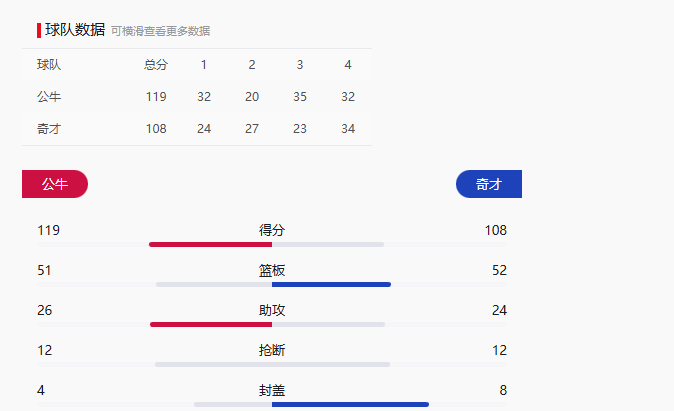Click the quarter 3 column header

point(300,65)
